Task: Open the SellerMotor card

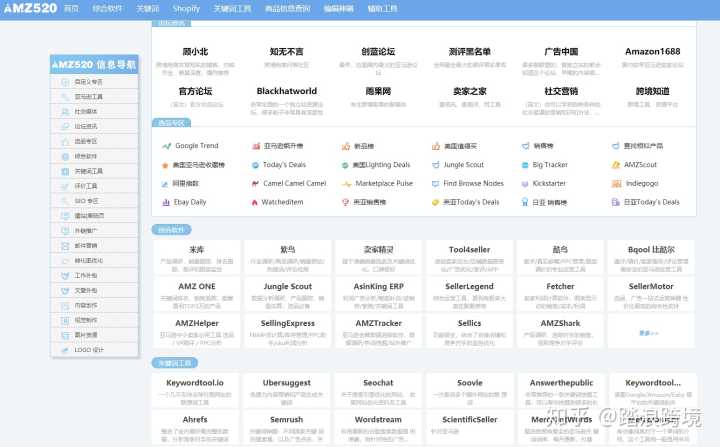Action: tap(651, 294)
